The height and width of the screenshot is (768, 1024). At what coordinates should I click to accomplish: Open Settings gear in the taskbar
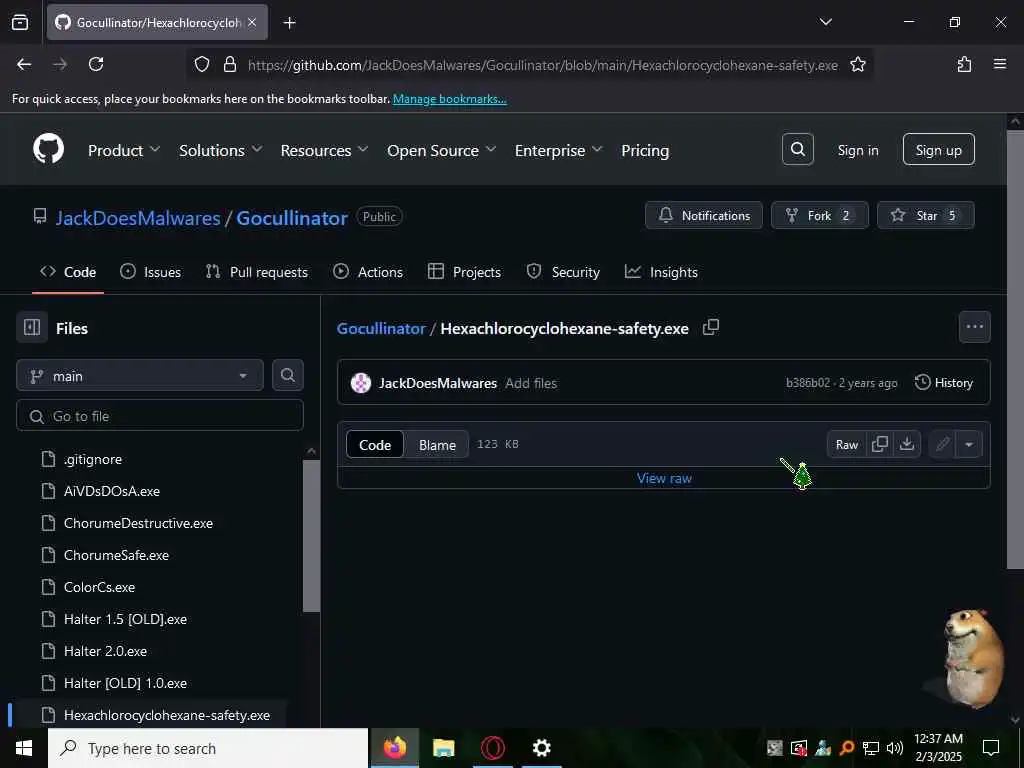pyautogui.click(x=541, y=748)
